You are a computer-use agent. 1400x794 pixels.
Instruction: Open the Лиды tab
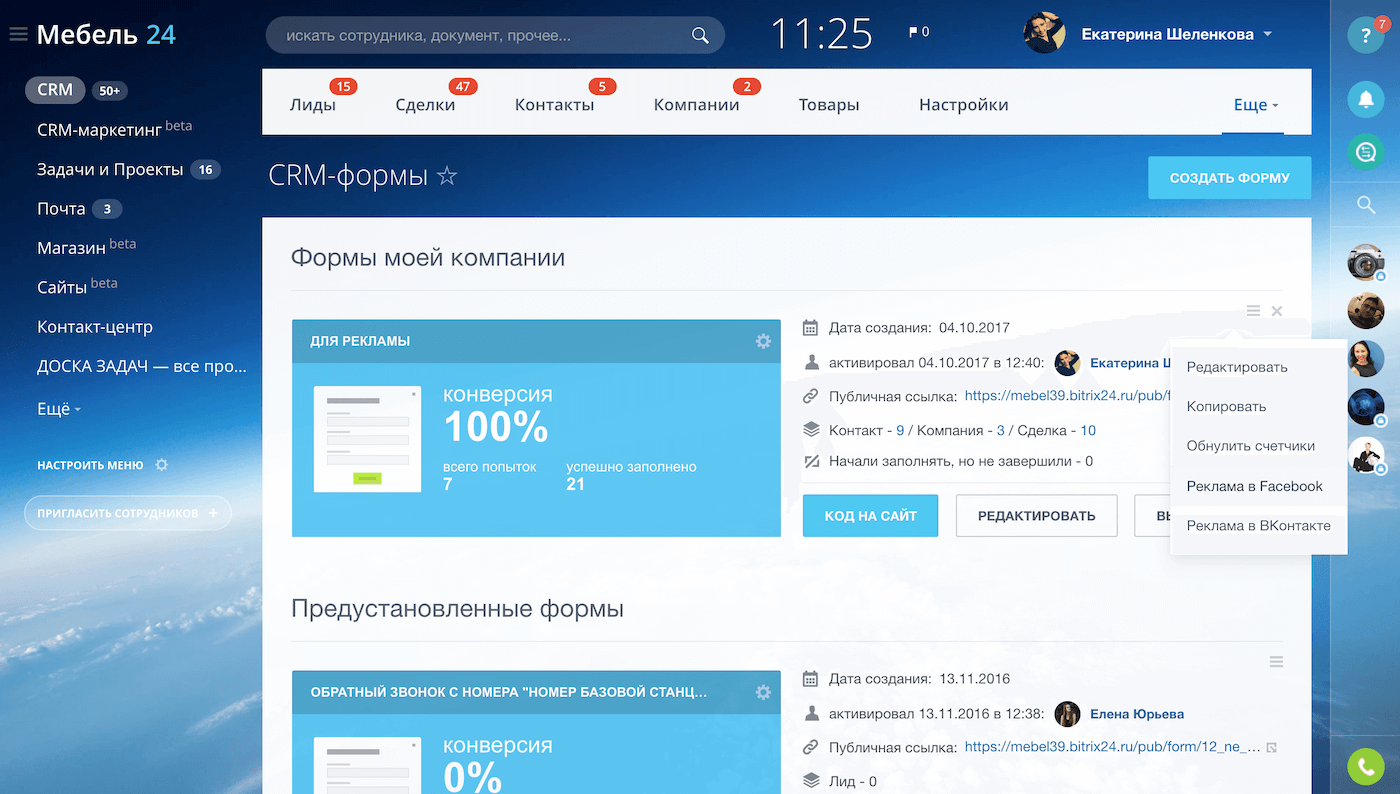[313, 105]
